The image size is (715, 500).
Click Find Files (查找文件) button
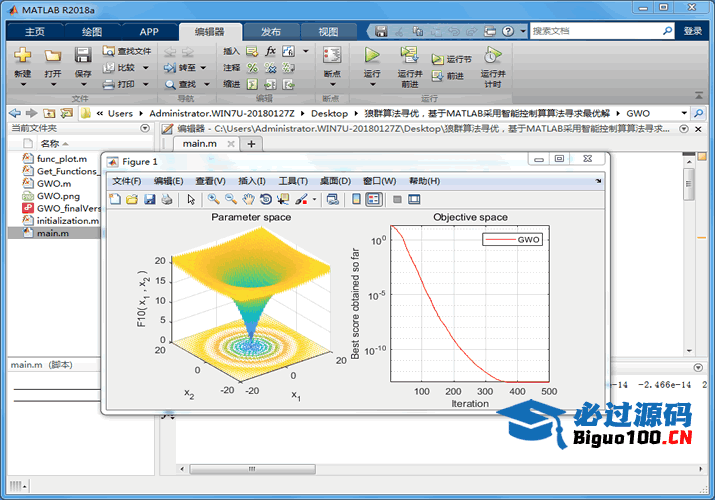coord(127,51)
